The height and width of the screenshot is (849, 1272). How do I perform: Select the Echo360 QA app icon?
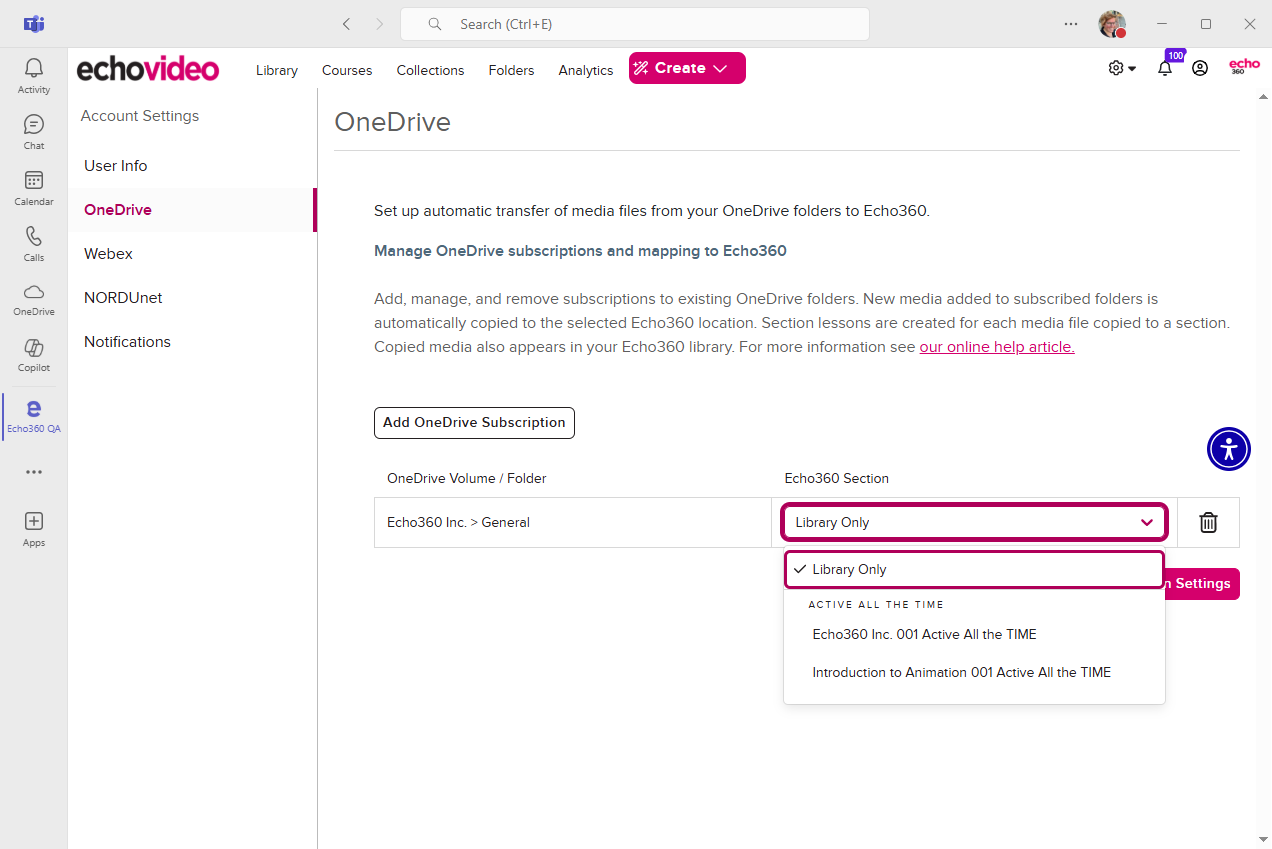pyautogui.click(x=34, y=416)
